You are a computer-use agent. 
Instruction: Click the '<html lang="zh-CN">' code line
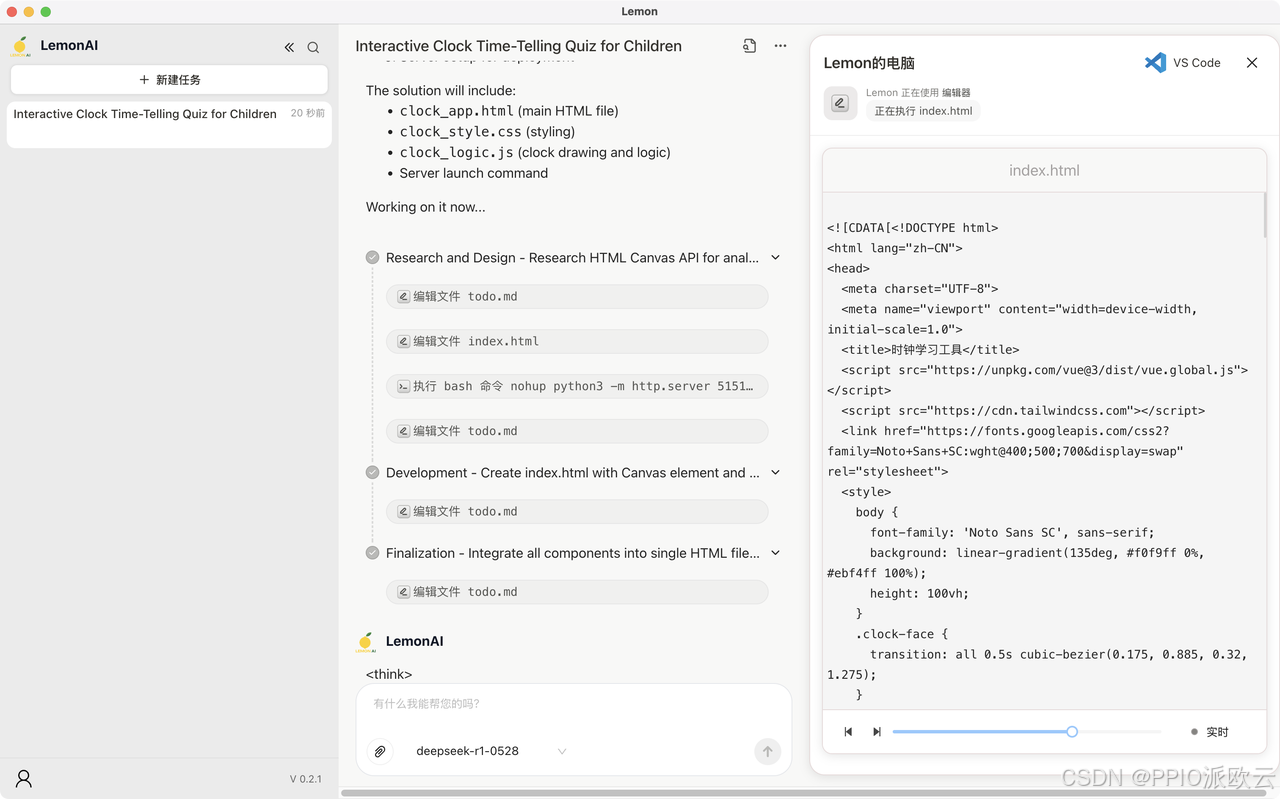pyautogui.click(x=895, y=248)
